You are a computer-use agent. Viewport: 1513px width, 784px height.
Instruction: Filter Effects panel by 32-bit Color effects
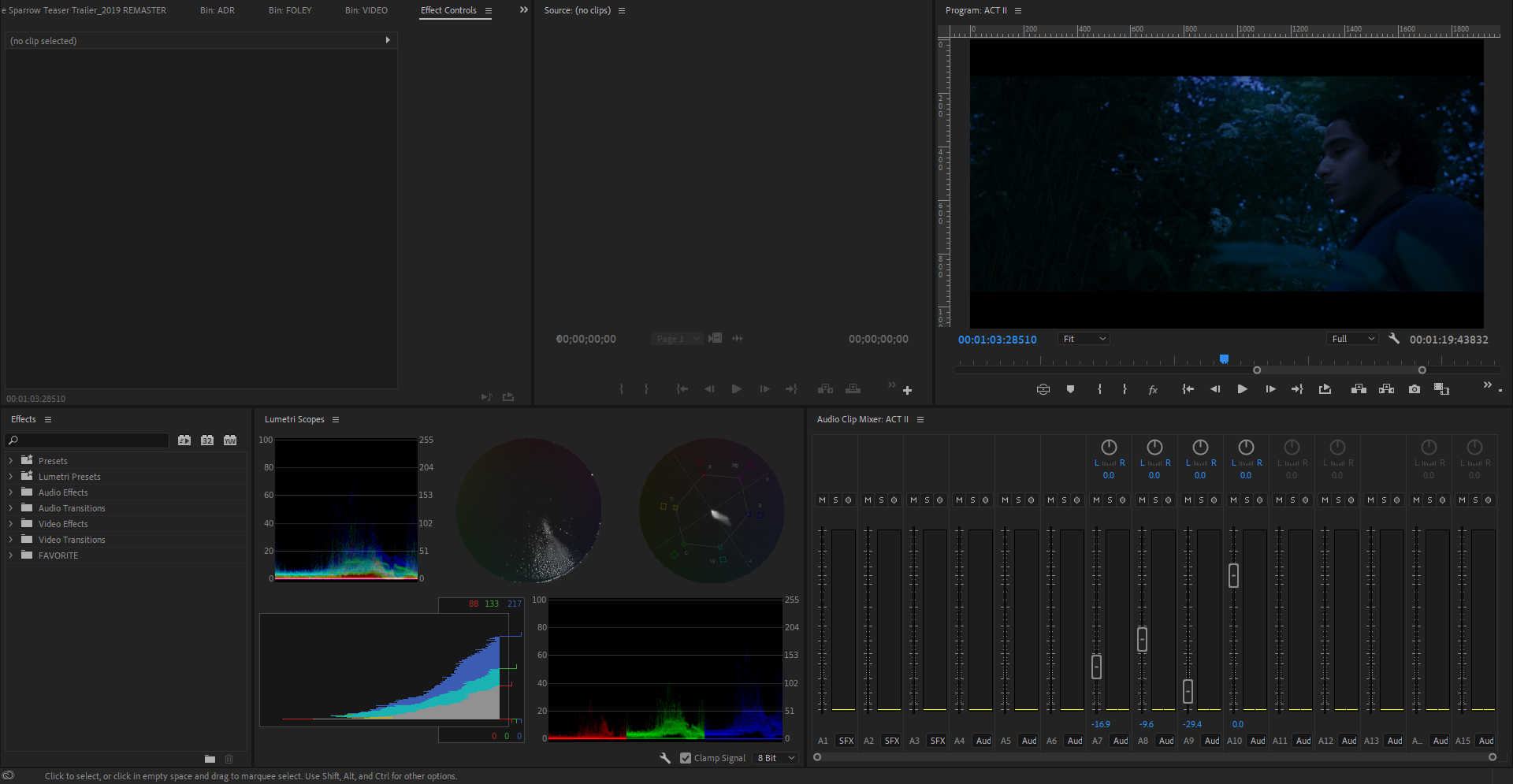(x=207, y=440)
